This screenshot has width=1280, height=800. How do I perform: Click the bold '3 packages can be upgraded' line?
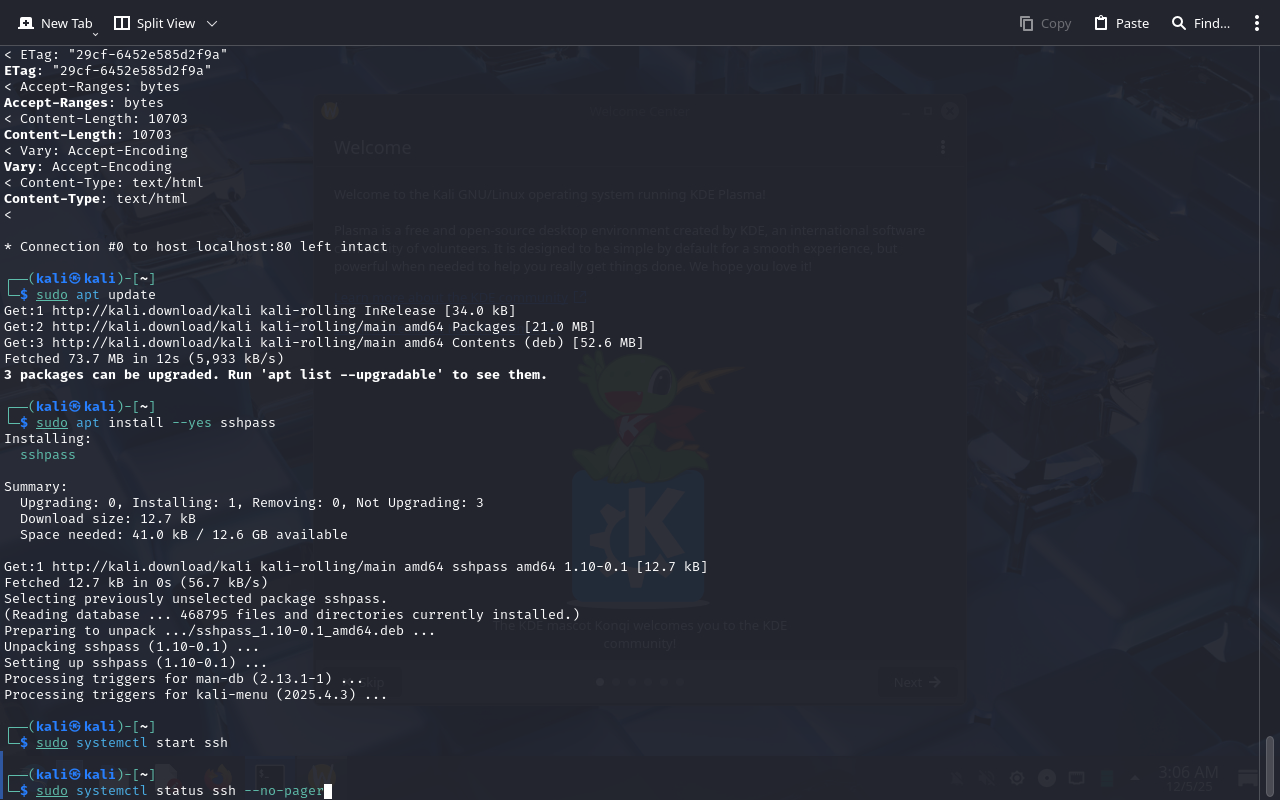click(x=275, y=375)
